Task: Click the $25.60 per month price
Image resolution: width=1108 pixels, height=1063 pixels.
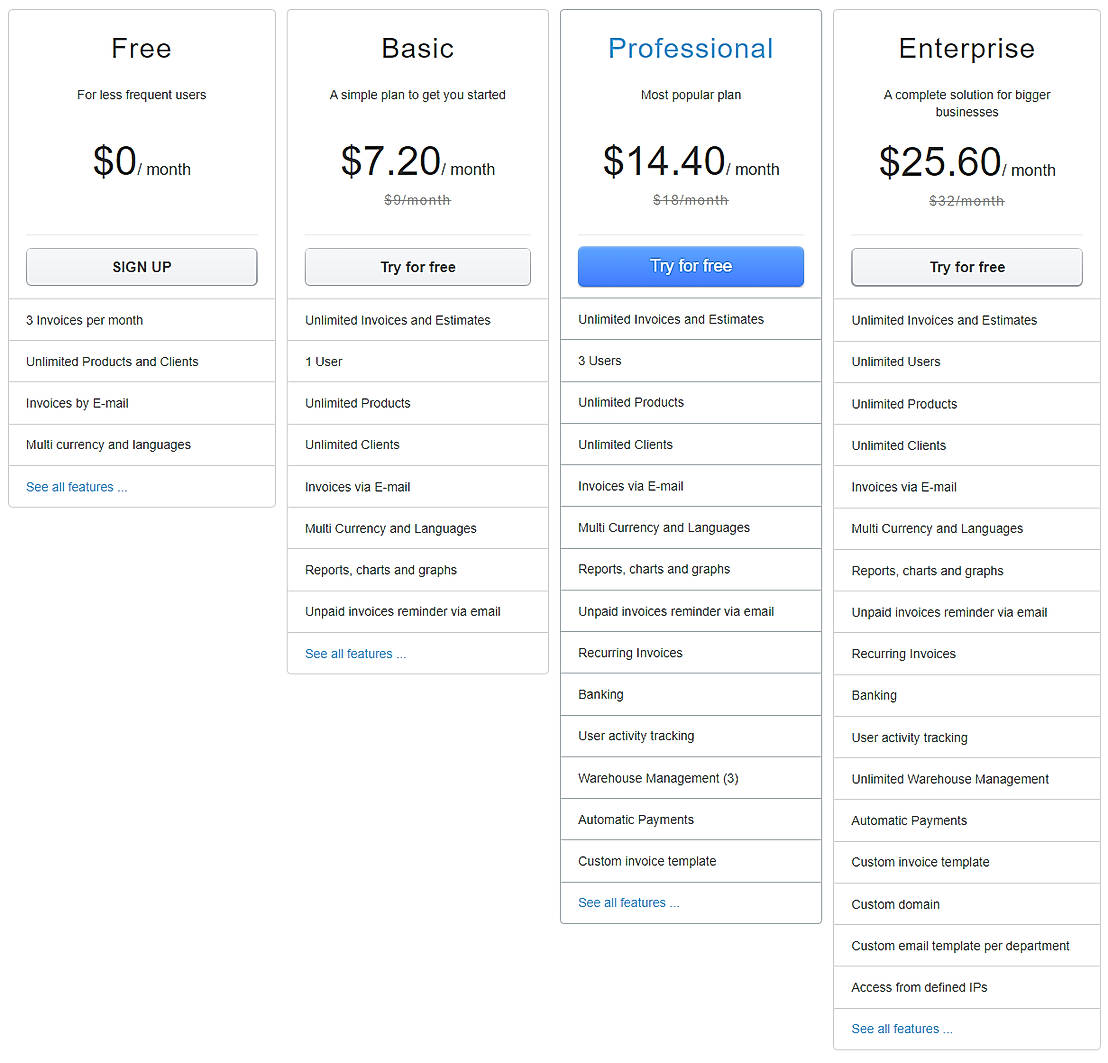Action: 966,163
